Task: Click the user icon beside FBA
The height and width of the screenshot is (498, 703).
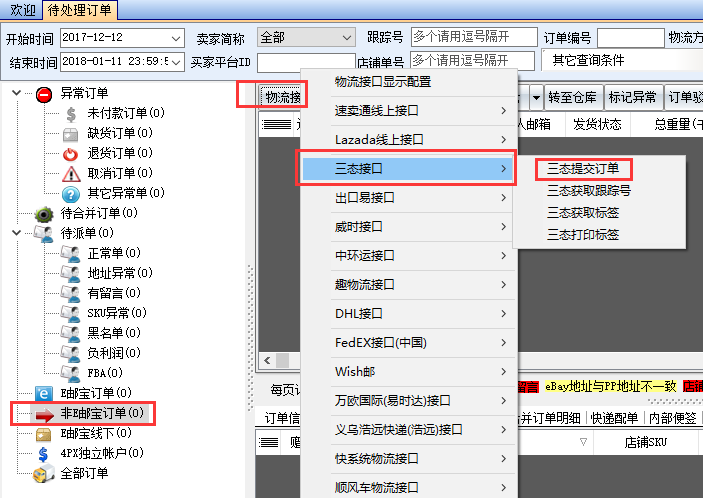Action: tap(70, 373)
